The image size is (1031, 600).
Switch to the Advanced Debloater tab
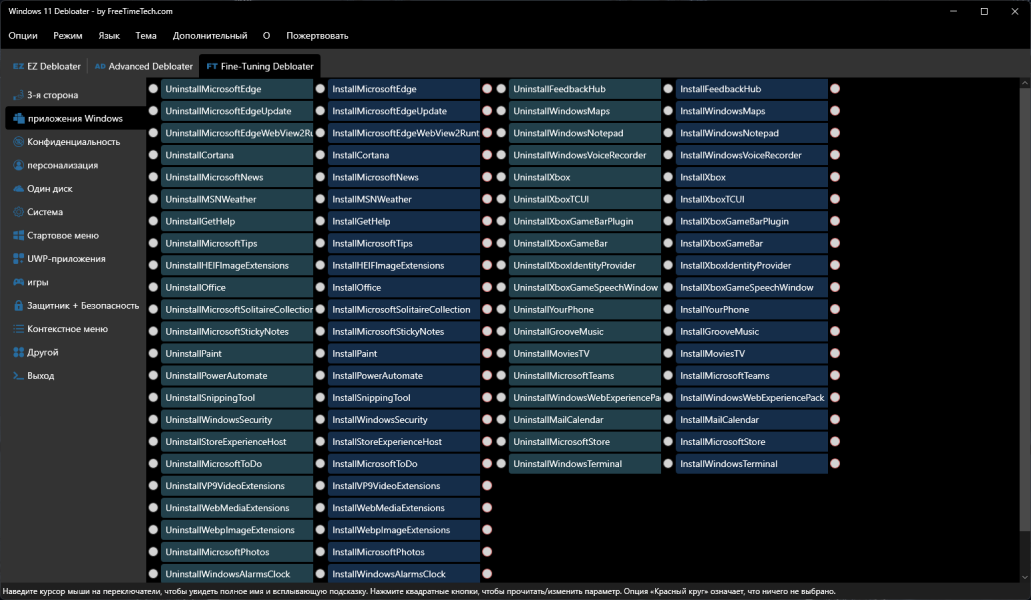pos(143,66)
